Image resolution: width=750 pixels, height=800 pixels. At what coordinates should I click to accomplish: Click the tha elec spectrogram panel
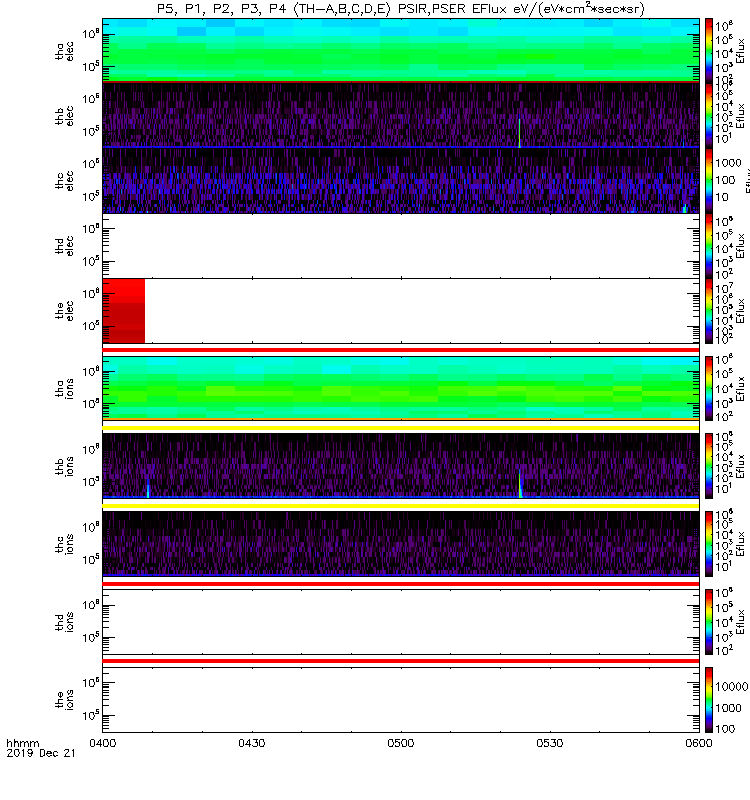coord(401,50)
